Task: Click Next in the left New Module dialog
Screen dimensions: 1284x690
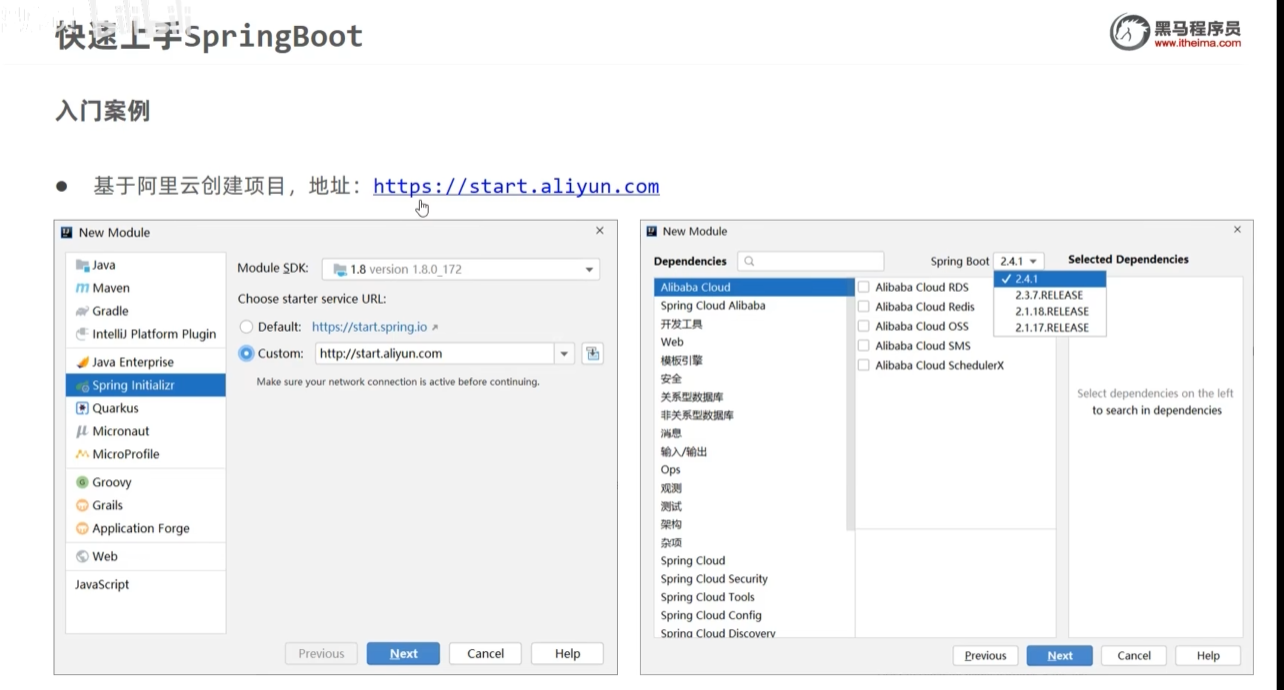Action: tap(404, 654)
